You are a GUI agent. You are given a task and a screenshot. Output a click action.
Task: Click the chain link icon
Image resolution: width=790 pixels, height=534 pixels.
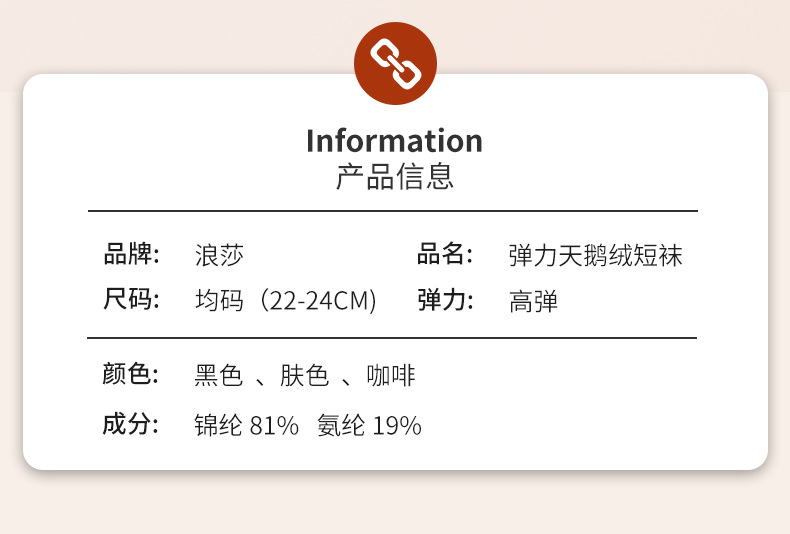coord(395,63)
